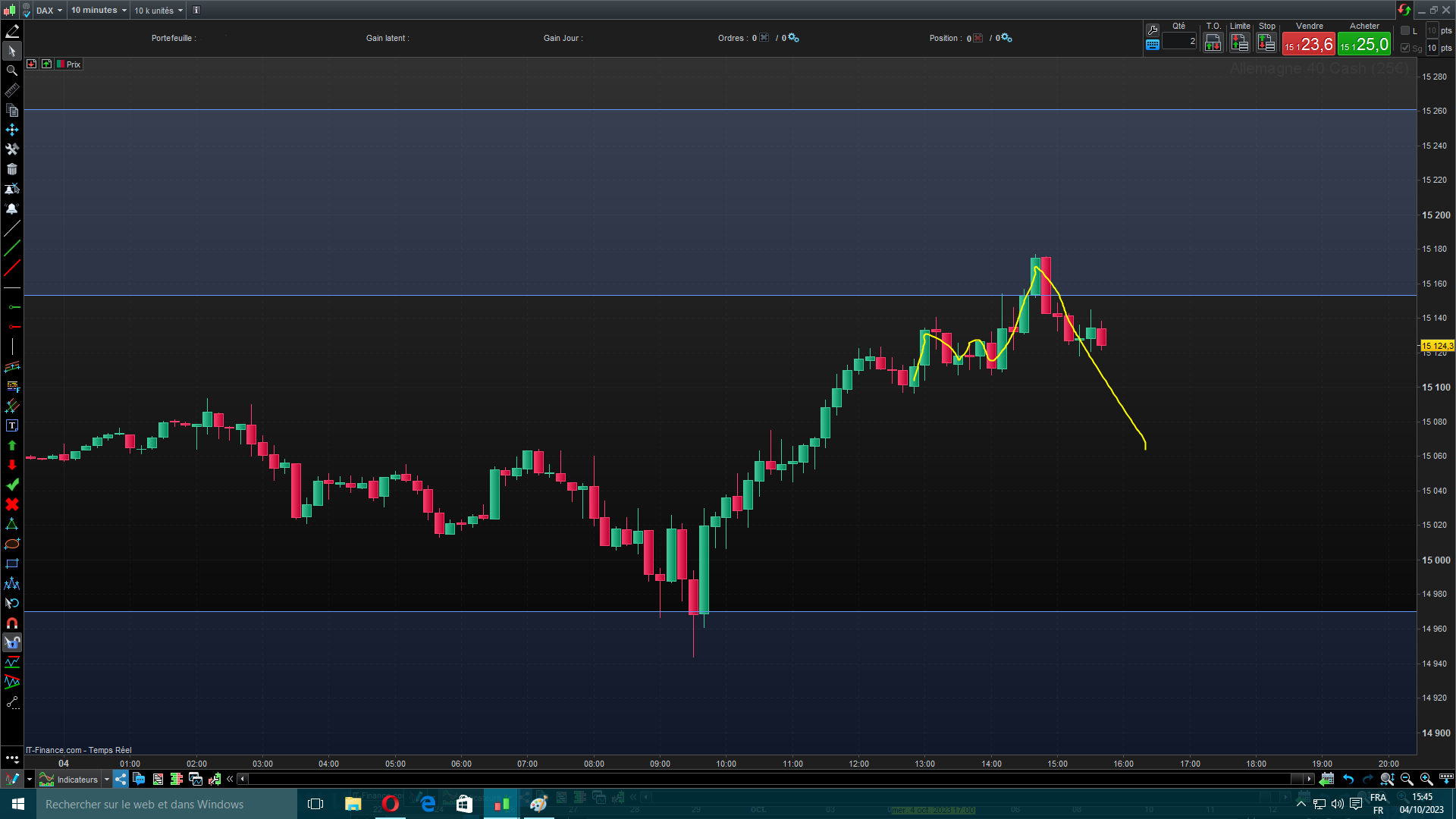Screen dimensions: 1456x819
Task: Select the magnifier zoom tool in sidebar
Action: pos(12,71)
